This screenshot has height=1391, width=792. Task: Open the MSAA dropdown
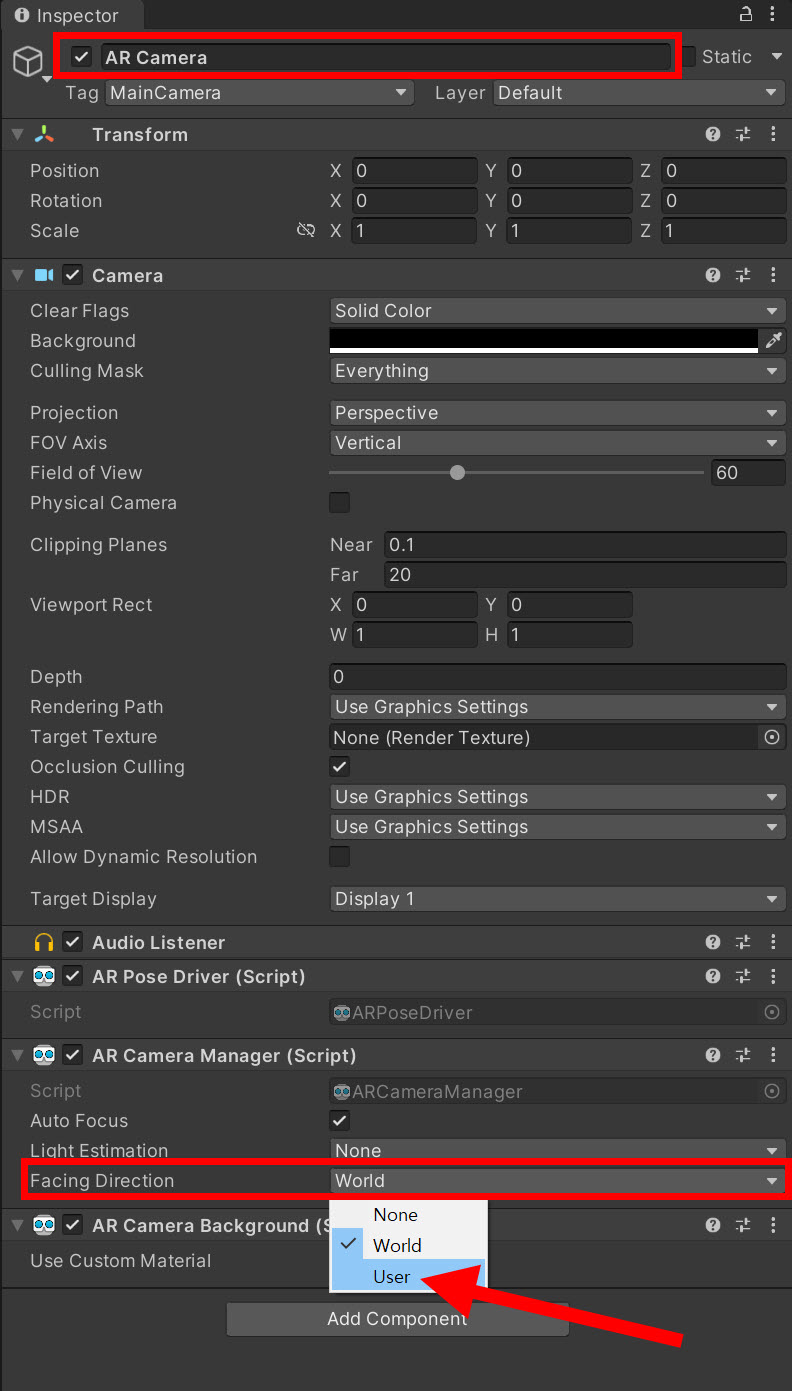(558, 827)
